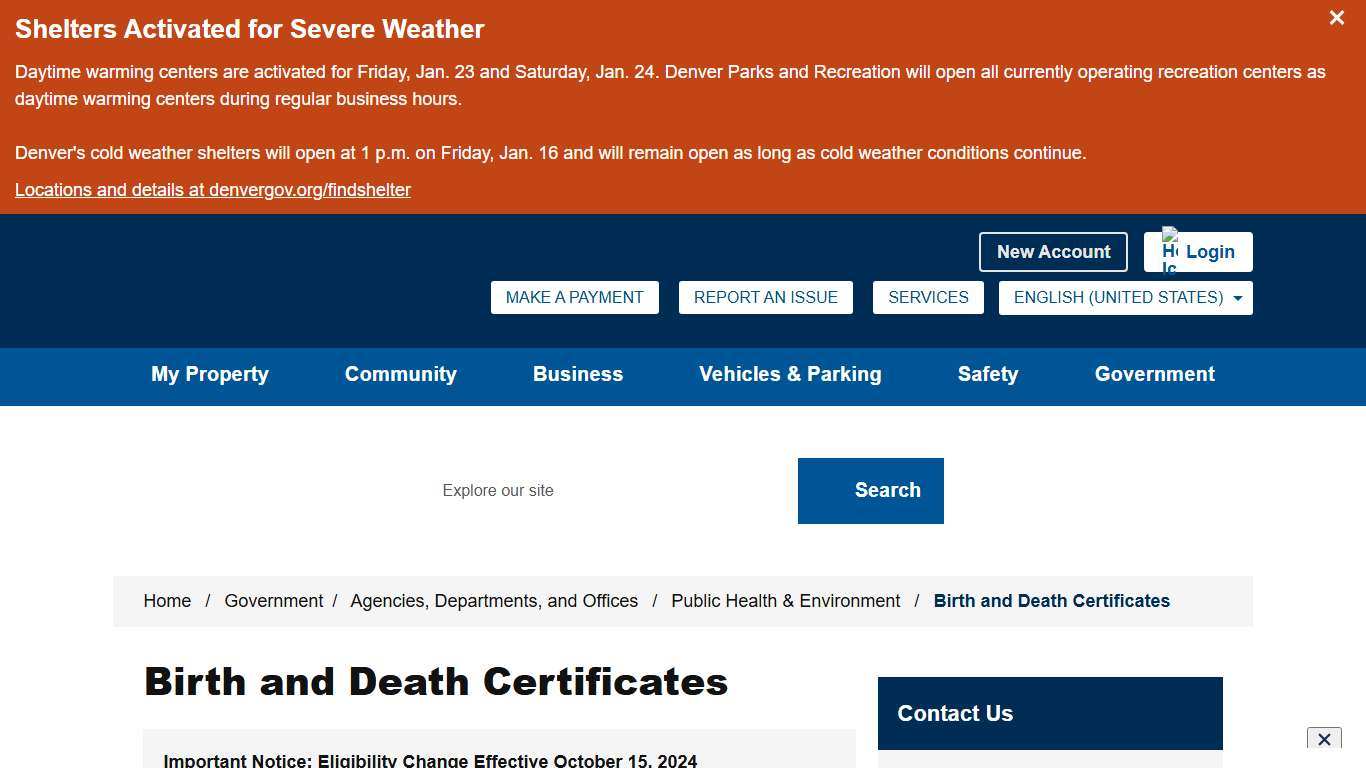Dismiss the severe weather alert banner
Image resolution: width=1366 pixels, height=768 pixels.
(x=1336, y=17)
